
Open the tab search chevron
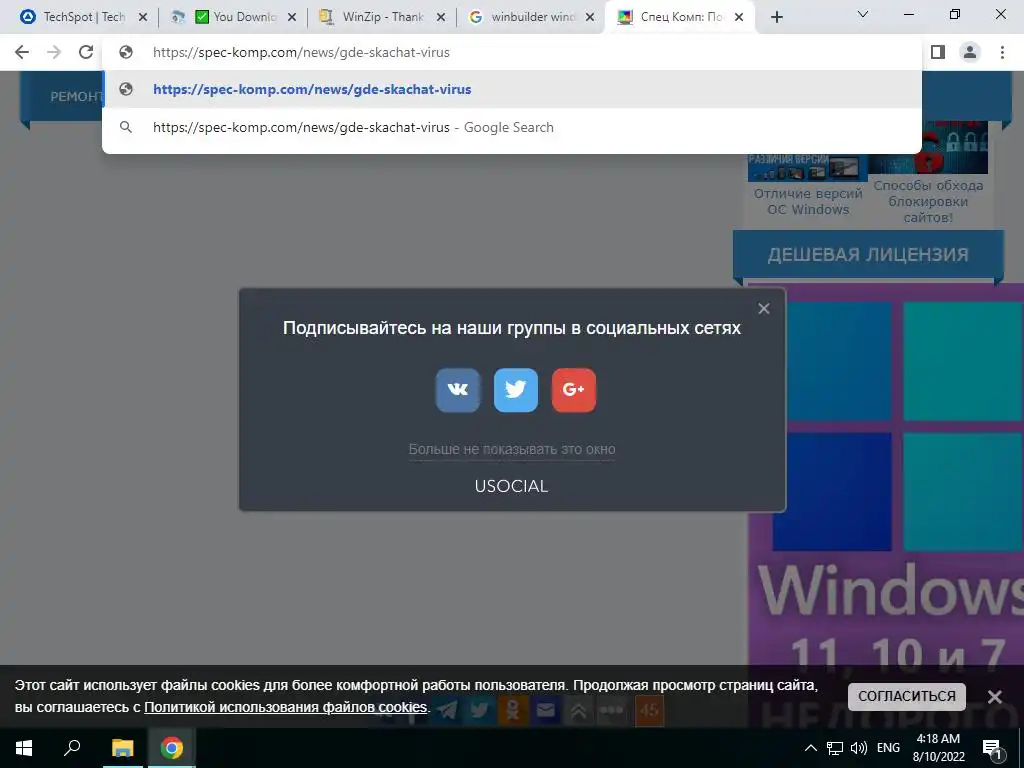click(x=862, y=14)
